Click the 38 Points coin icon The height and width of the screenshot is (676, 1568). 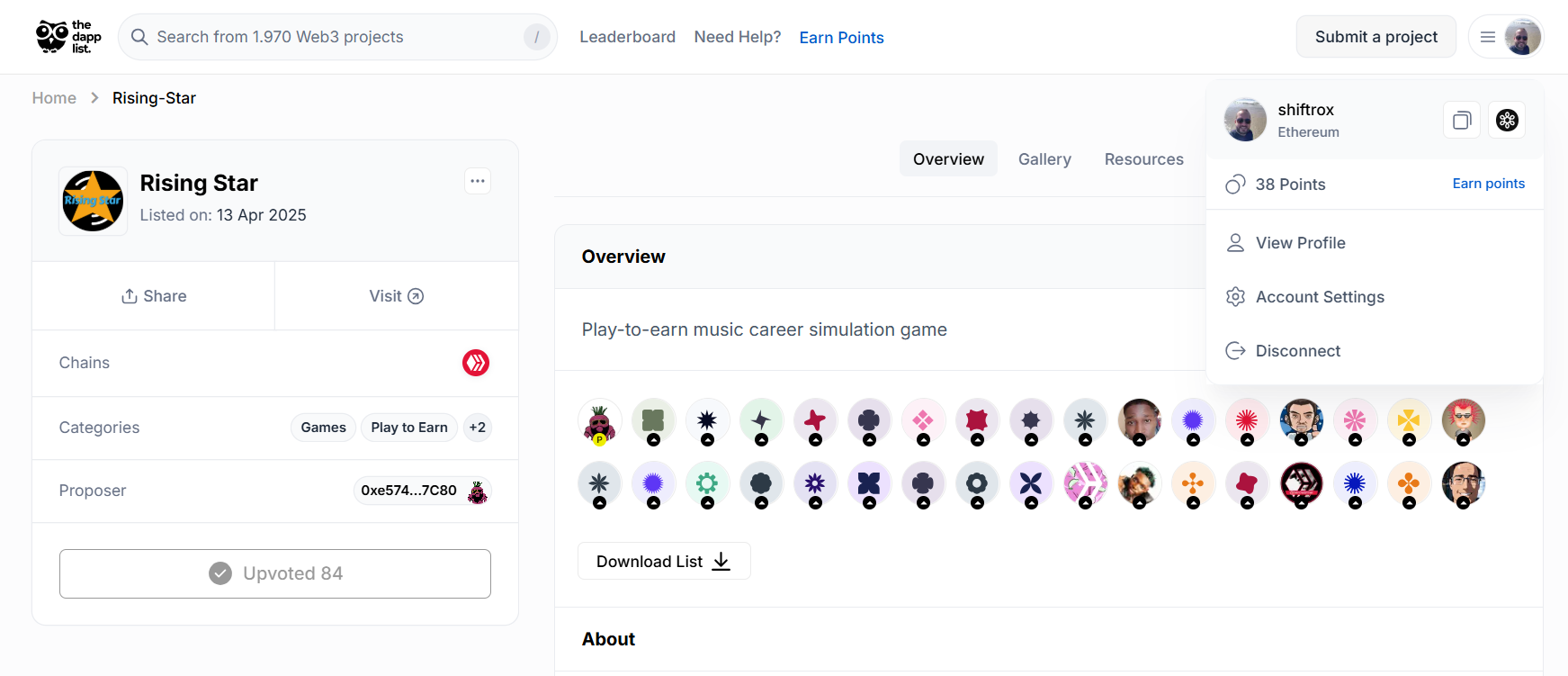(1235, 185)
